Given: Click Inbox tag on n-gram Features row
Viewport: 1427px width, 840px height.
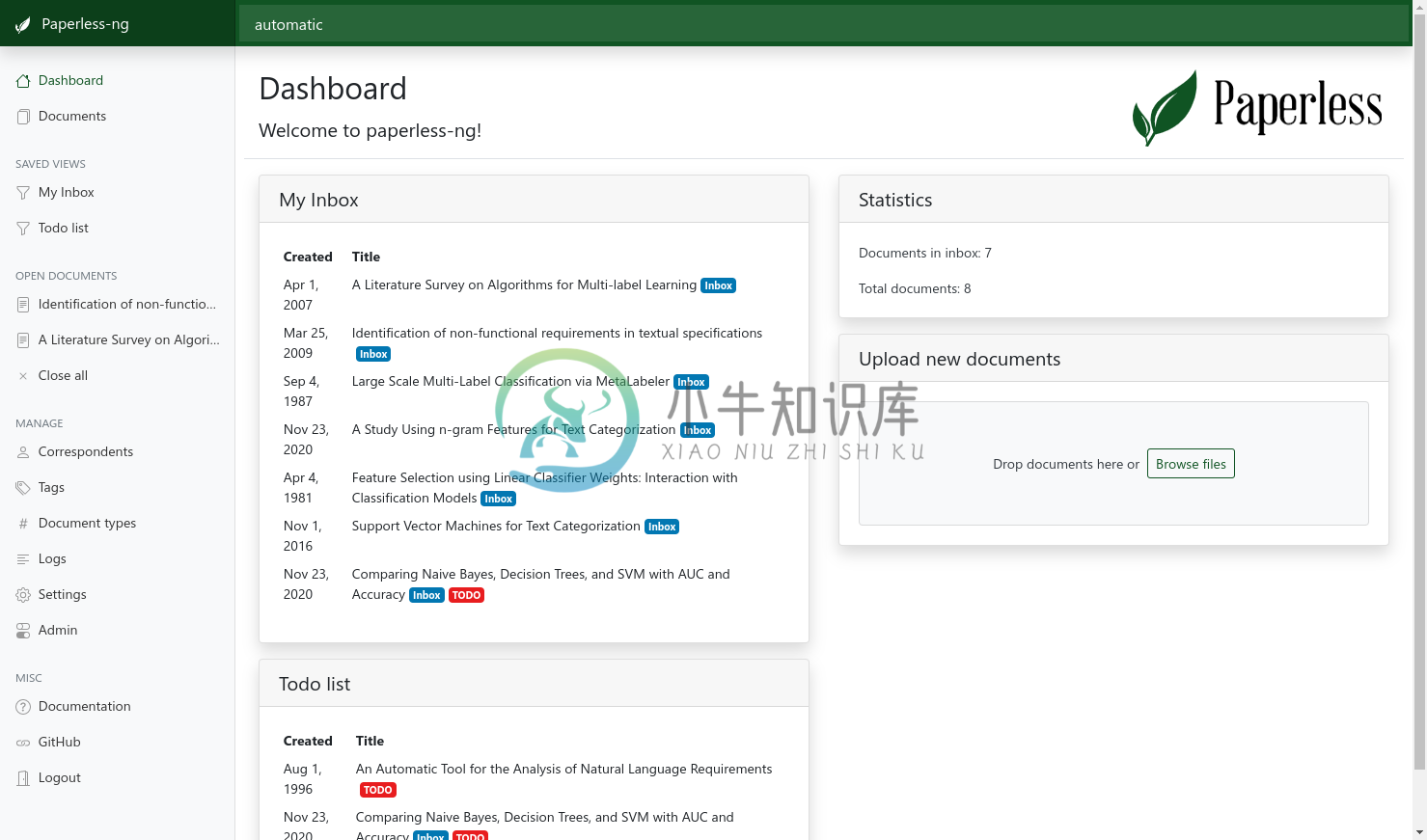Looking at the screenshot, I should pyautogui.click(x=698, y=430).
